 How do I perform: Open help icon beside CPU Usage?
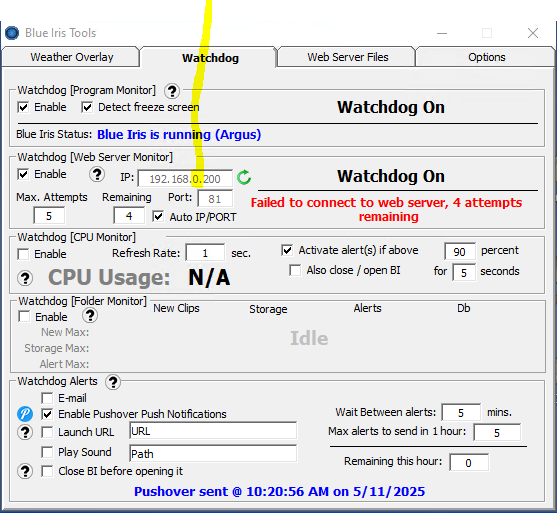(x=25, y=278)
